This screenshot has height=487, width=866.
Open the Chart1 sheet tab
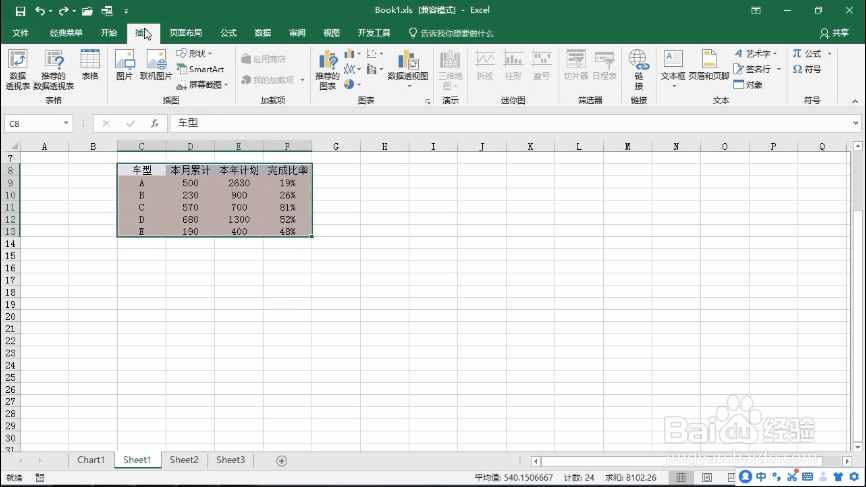point(91,460)
